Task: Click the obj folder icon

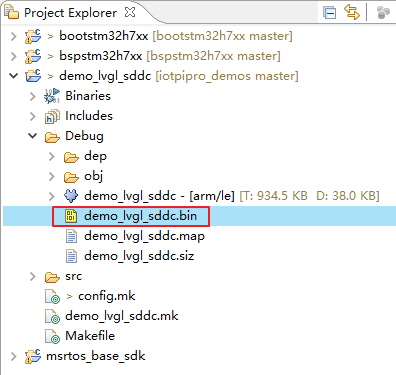Action: coord(71,177)
